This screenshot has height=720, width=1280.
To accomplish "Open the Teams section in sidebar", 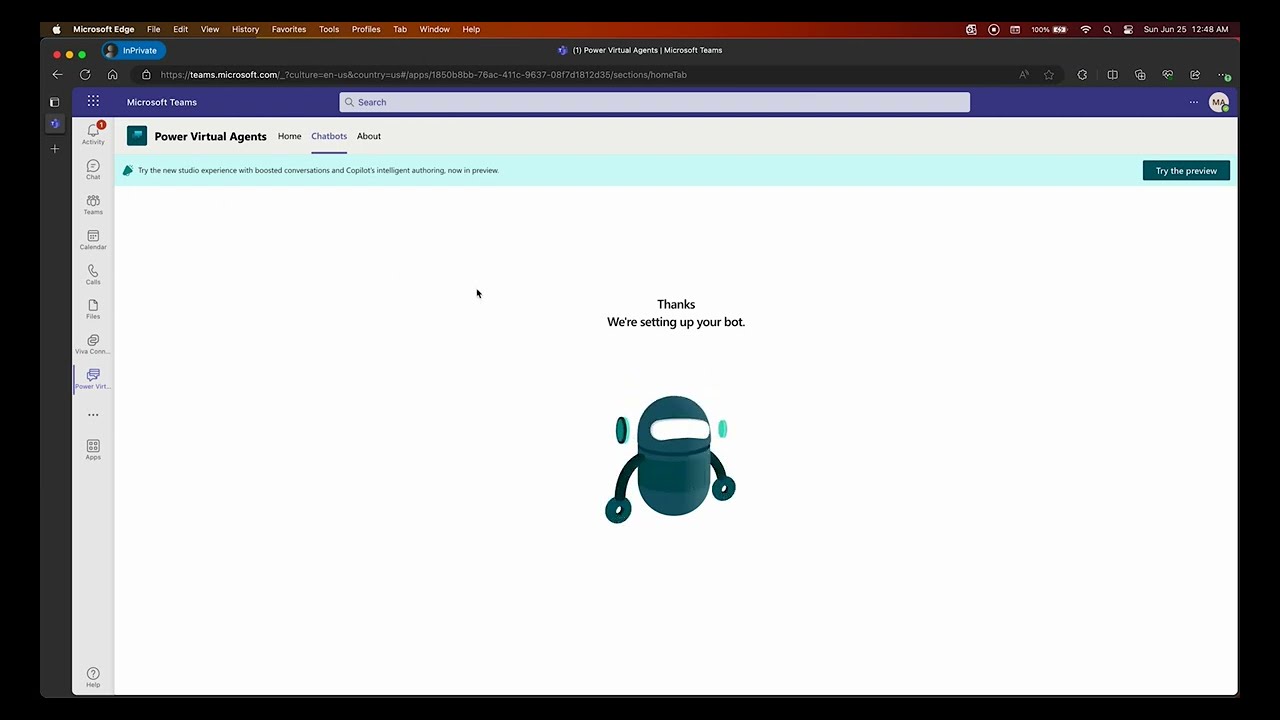I will (x=93, y=204).
